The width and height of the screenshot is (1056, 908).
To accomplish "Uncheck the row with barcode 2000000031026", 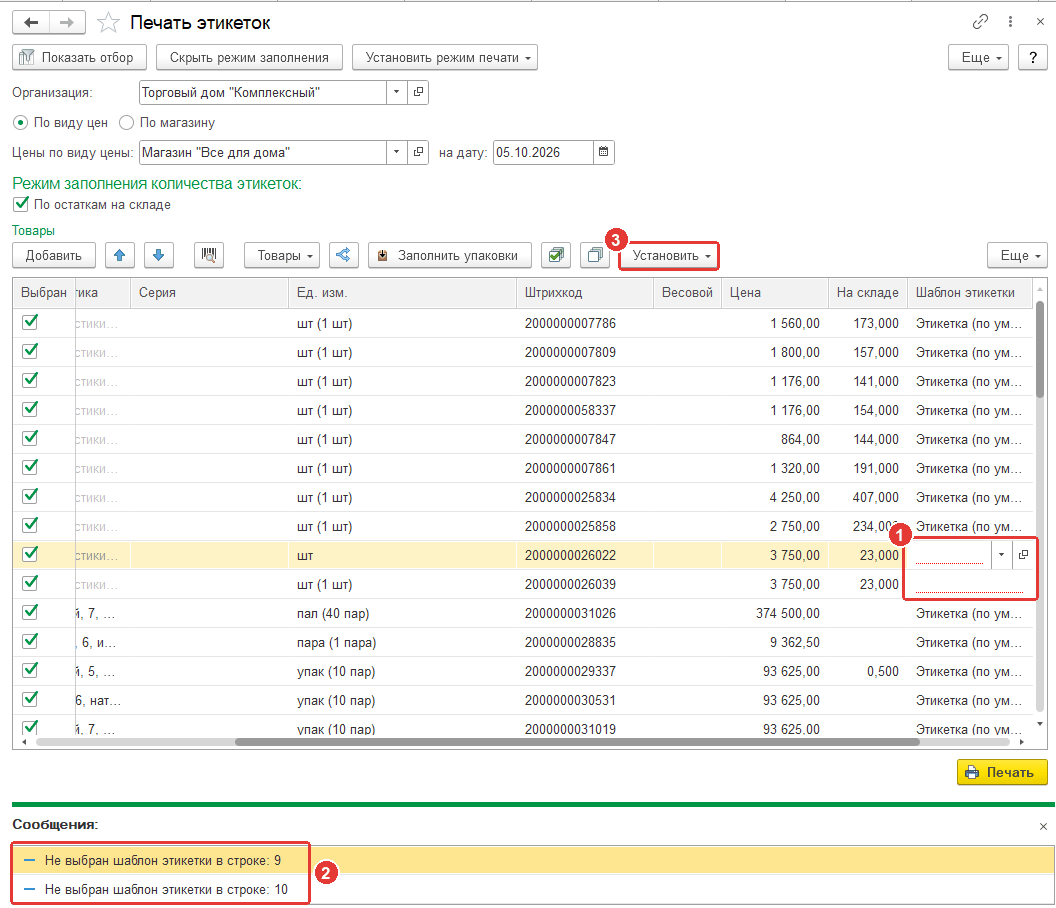I will 30,612.
